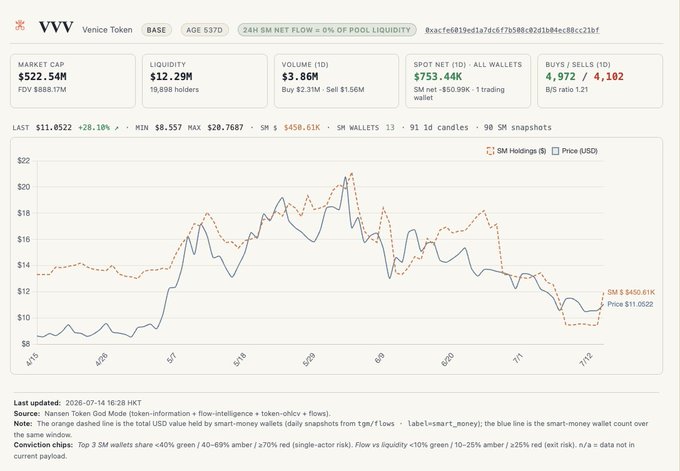
Task: Click the 4/15 x-axis date label
Action: click(32, 360)
